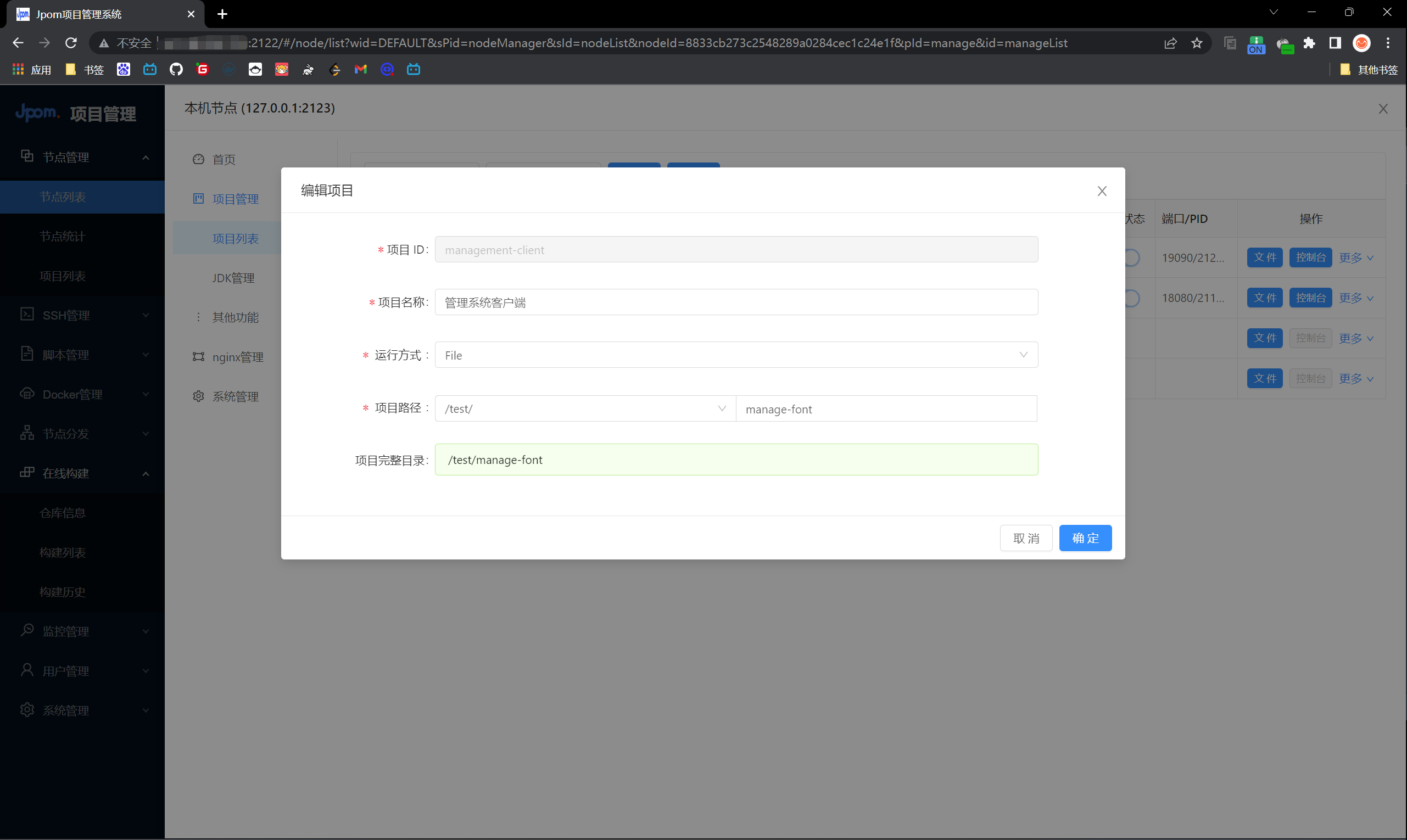
Task: Click the 项目名称 input field
Action: (x=735, y=303)
